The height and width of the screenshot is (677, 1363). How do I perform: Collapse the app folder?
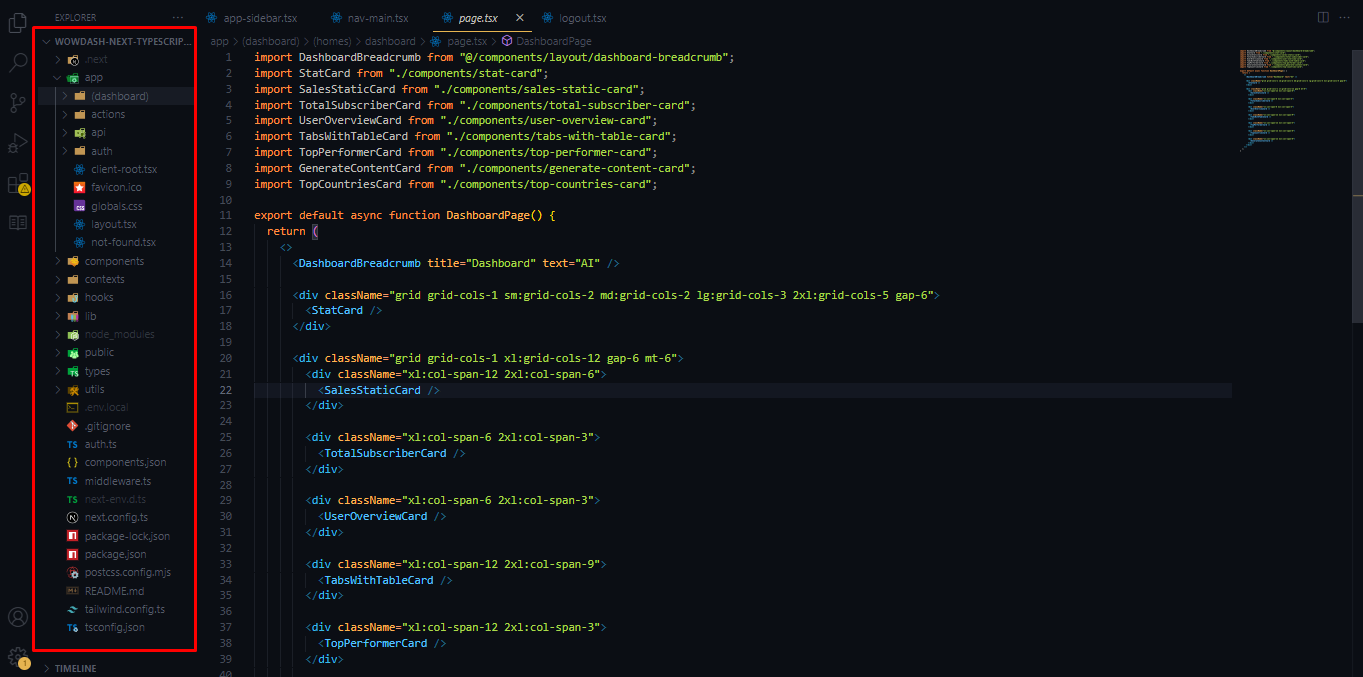tap(57, 77)
